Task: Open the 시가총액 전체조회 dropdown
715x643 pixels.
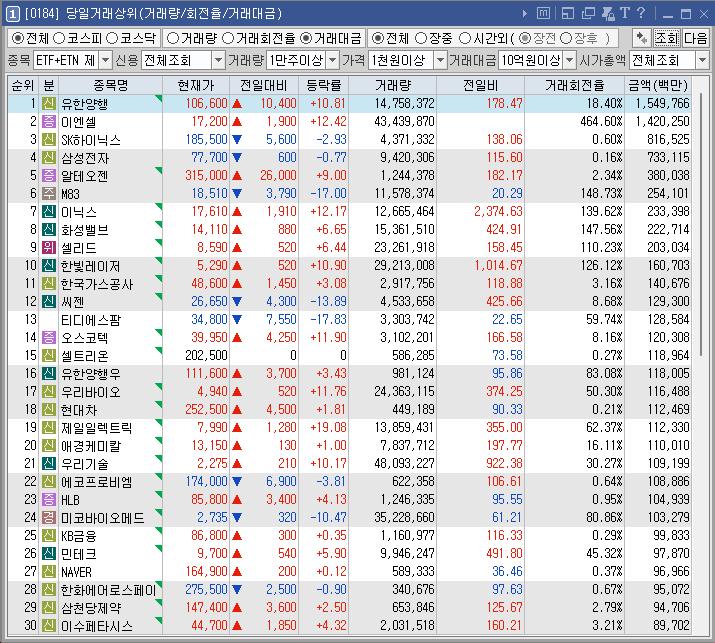Action: pyautogui.click(x=702, y=60)
